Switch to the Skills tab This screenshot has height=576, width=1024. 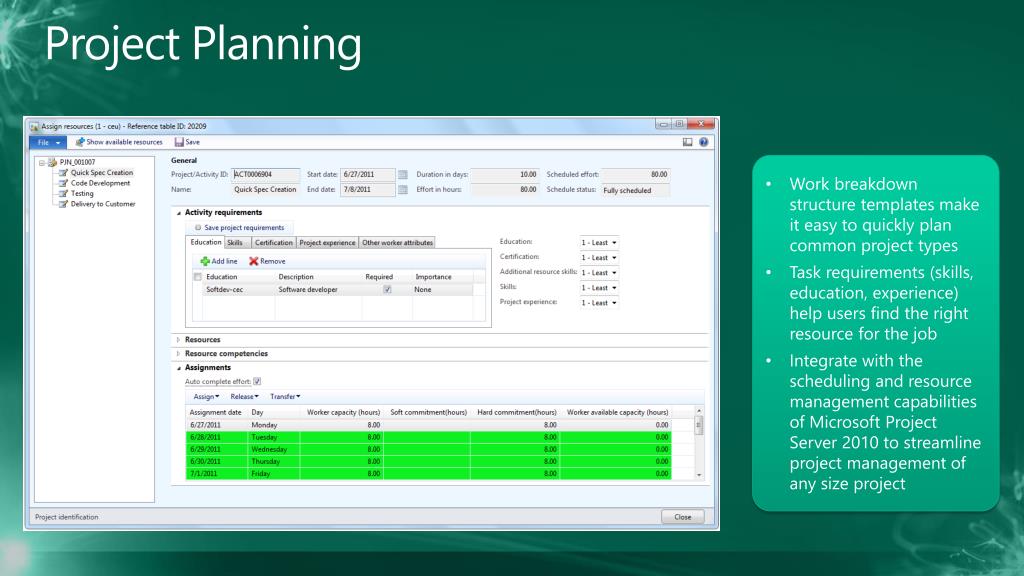pyautogui.click(x=235, y=243)
